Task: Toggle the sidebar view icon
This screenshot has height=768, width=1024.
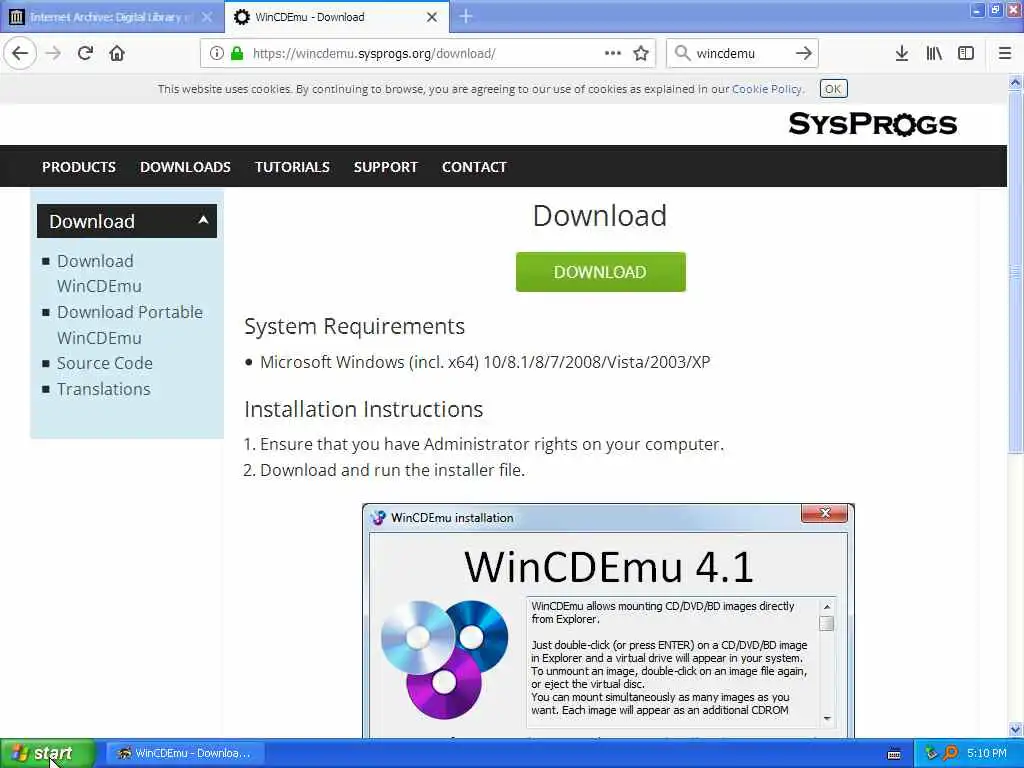Action: 966,54
